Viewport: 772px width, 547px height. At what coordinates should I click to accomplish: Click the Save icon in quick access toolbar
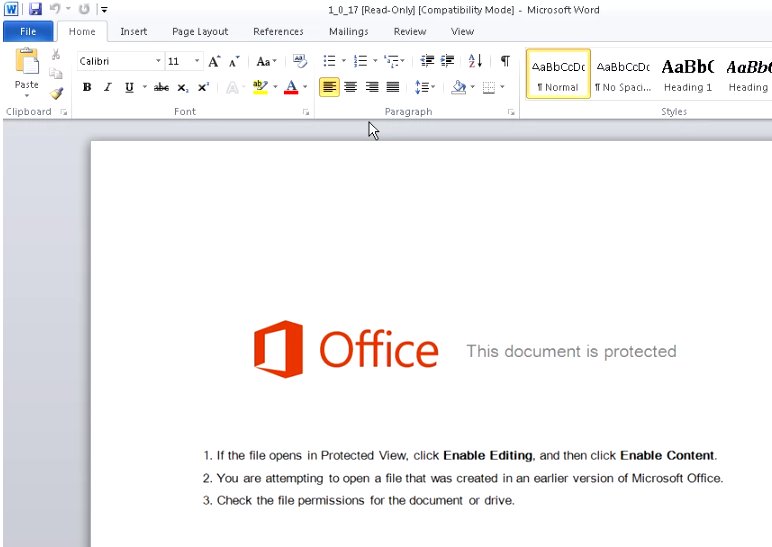[35, 9]
